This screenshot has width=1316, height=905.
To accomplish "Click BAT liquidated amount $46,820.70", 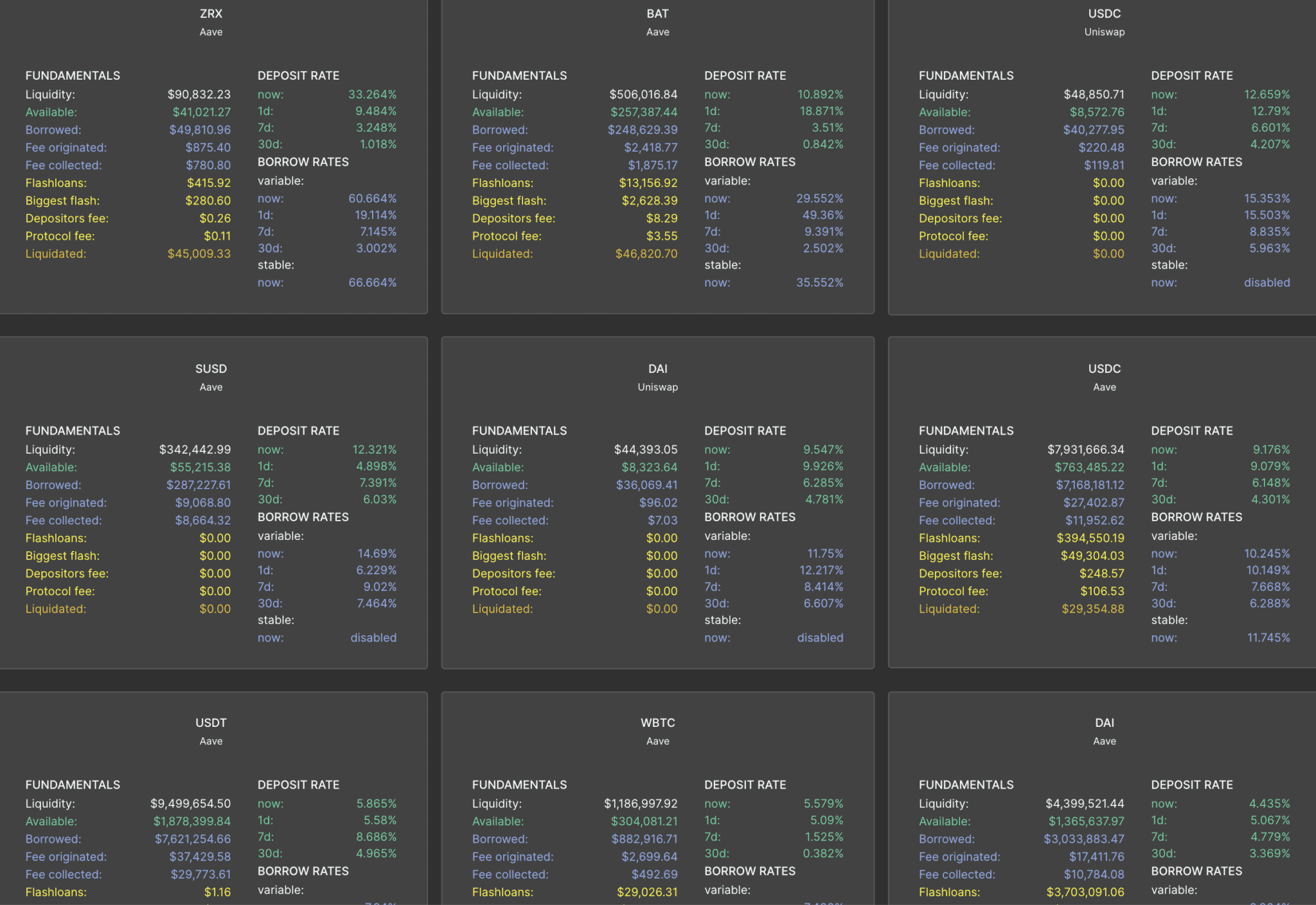I will click(646, 254).
